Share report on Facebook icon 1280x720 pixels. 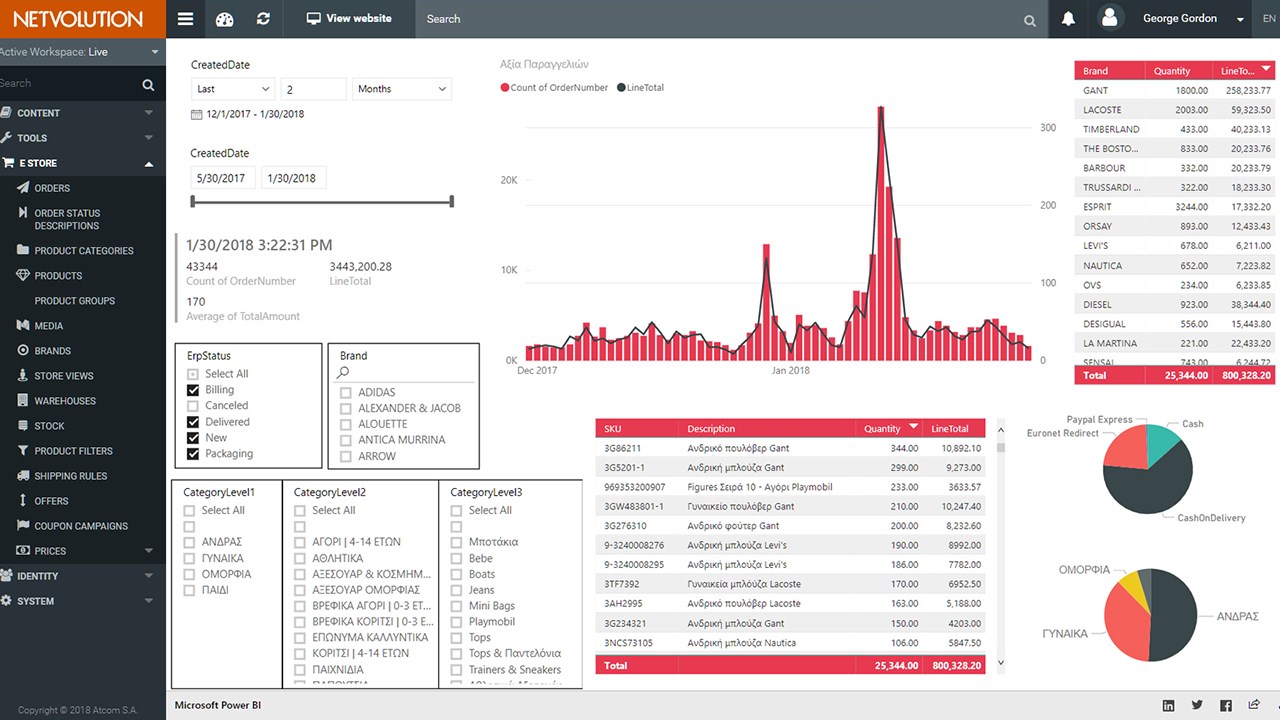(x=1226, y=706)
